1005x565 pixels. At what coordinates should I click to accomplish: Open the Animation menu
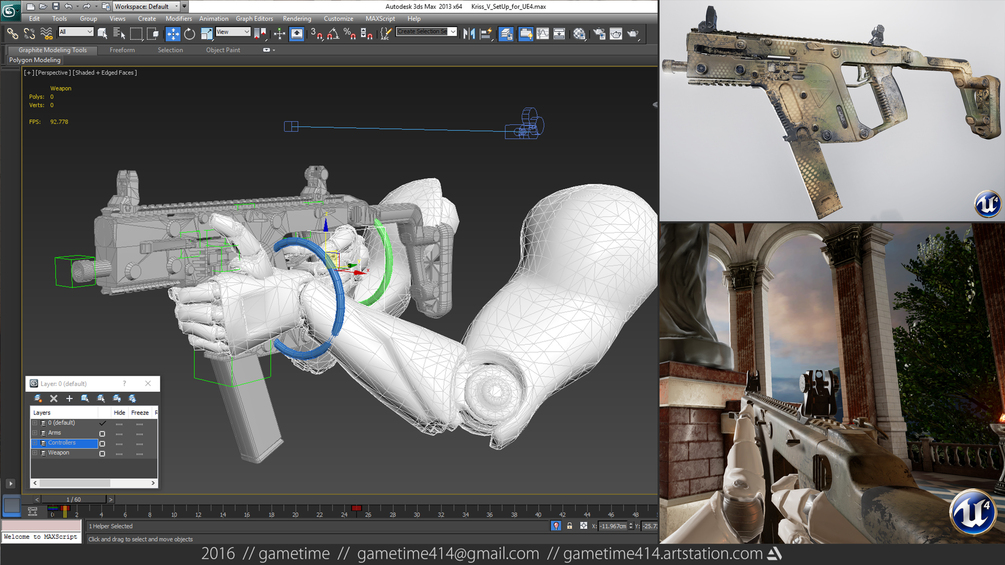(x=213, y=19)
